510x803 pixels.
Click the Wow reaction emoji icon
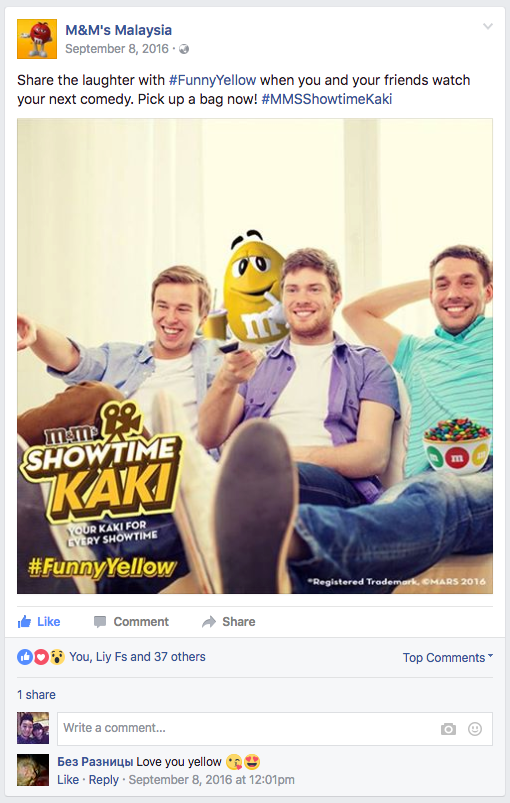click(x=57, y=657)
